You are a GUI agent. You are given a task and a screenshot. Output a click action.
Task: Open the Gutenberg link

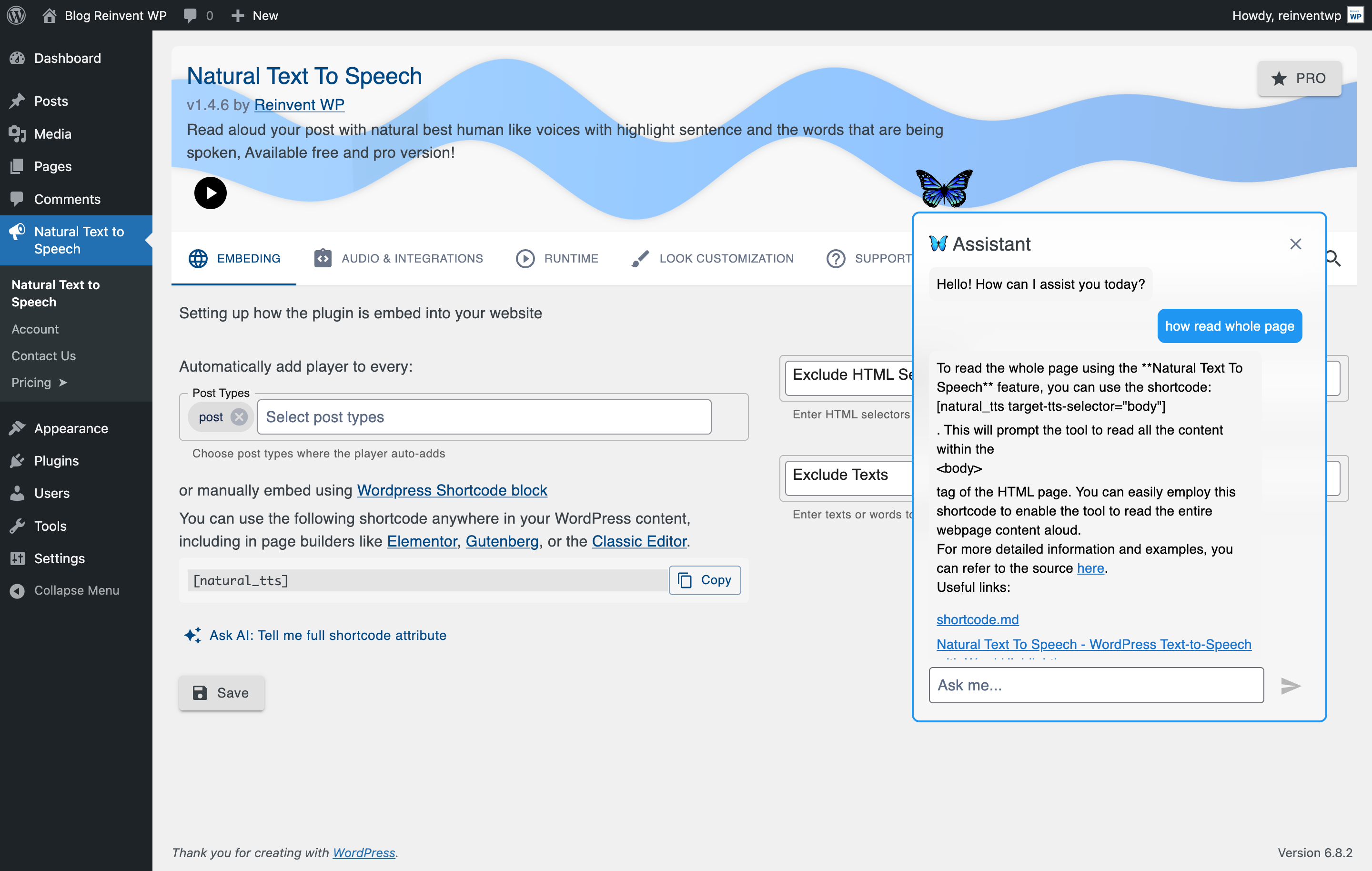[x=501, y=541]
